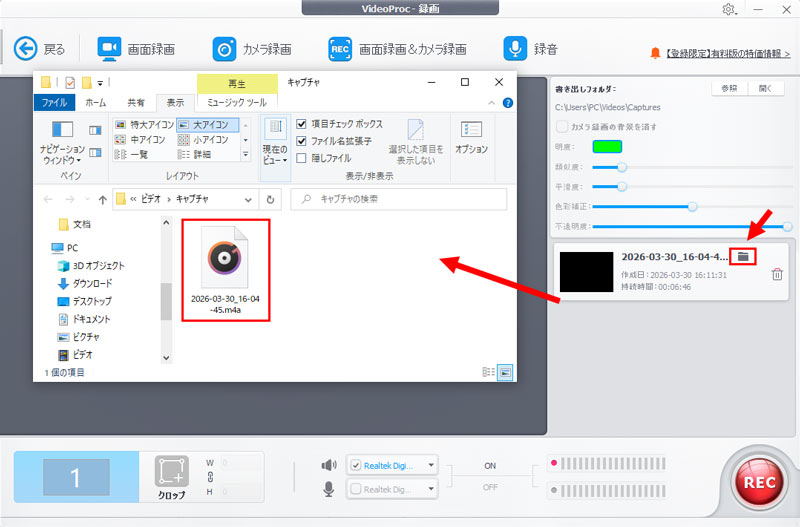Click the クロップ crop tool

pyautogui.click(x=171, y=477)
